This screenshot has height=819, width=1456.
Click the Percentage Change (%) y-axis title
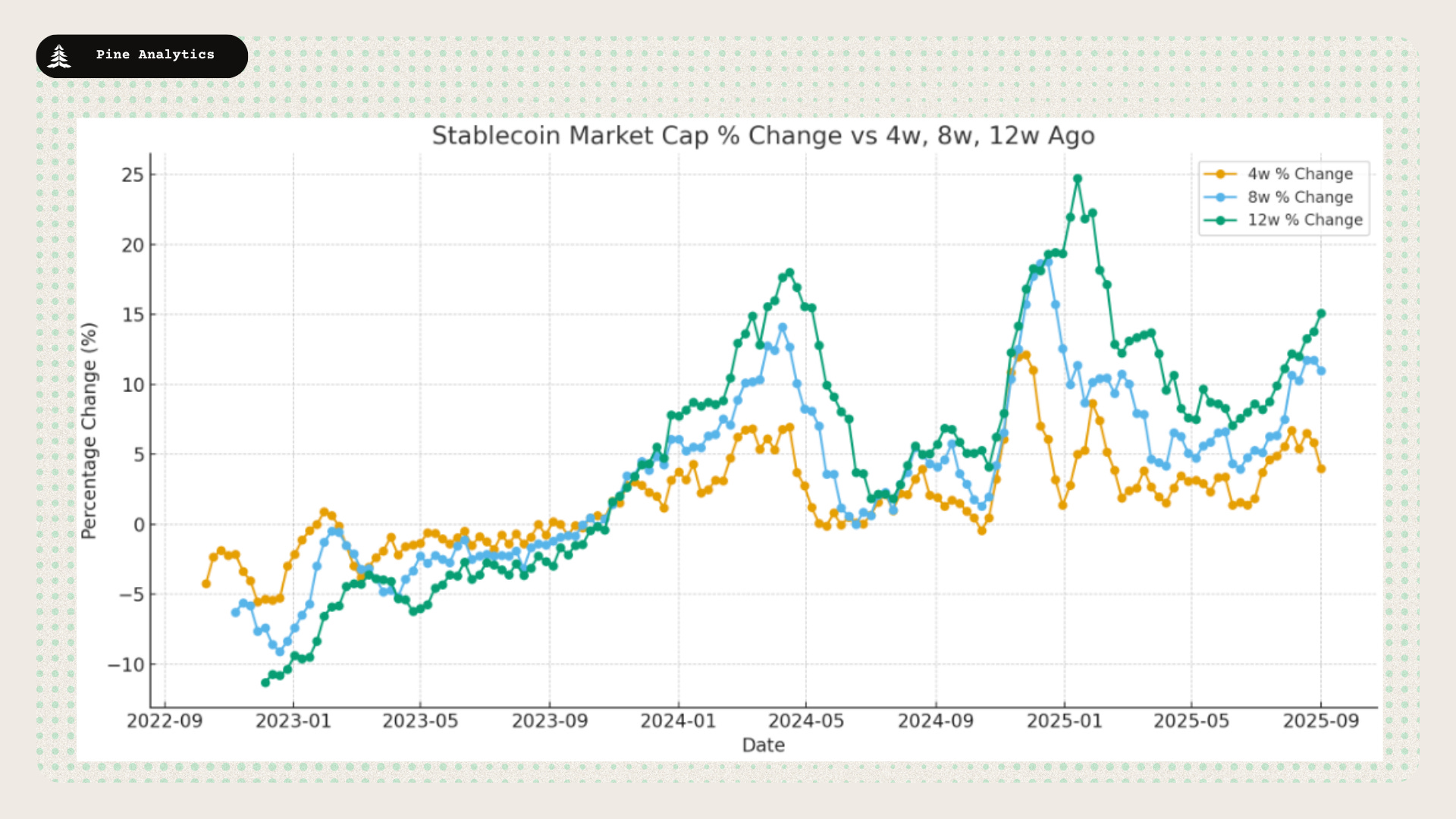(89, 431)
